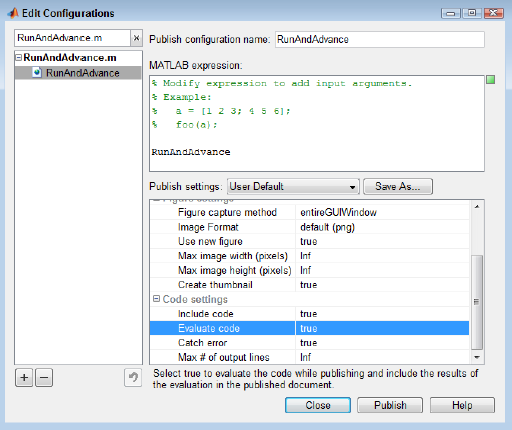Select the Catch error property

(202, 343)
